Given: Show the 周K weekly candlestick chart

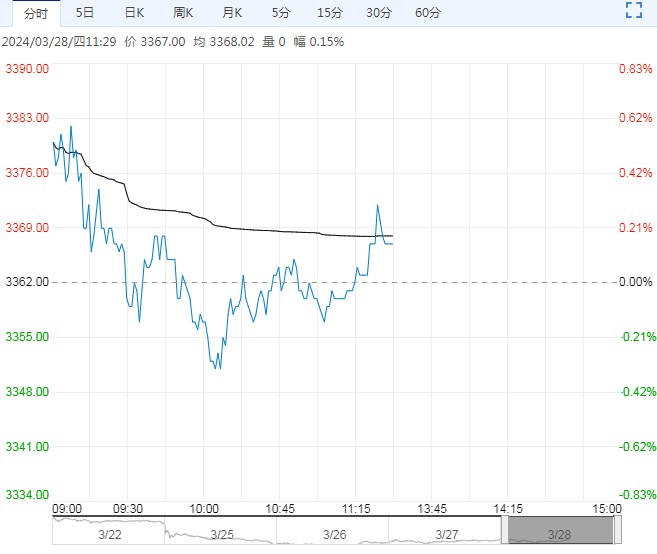Looking at the screenshot, I should (x=183, y=13).
